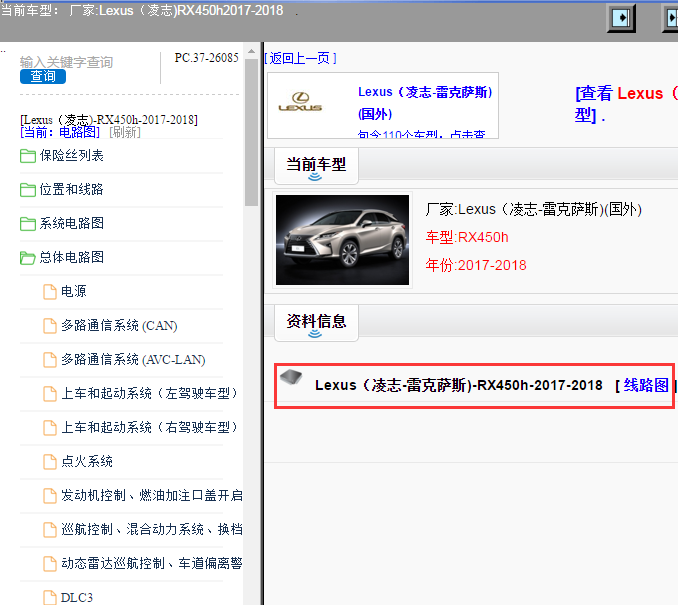The image size is (678, 605).
Task: Click the 总体电路图 open folder icon
Action: [28, 258]
